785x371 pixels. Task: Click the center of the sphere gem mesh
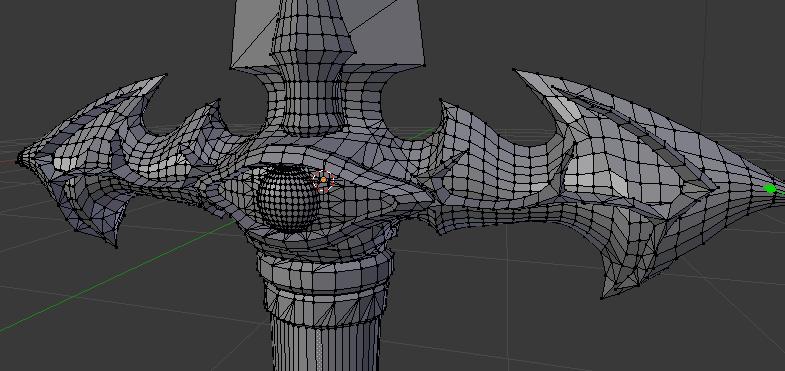point(287,198)
